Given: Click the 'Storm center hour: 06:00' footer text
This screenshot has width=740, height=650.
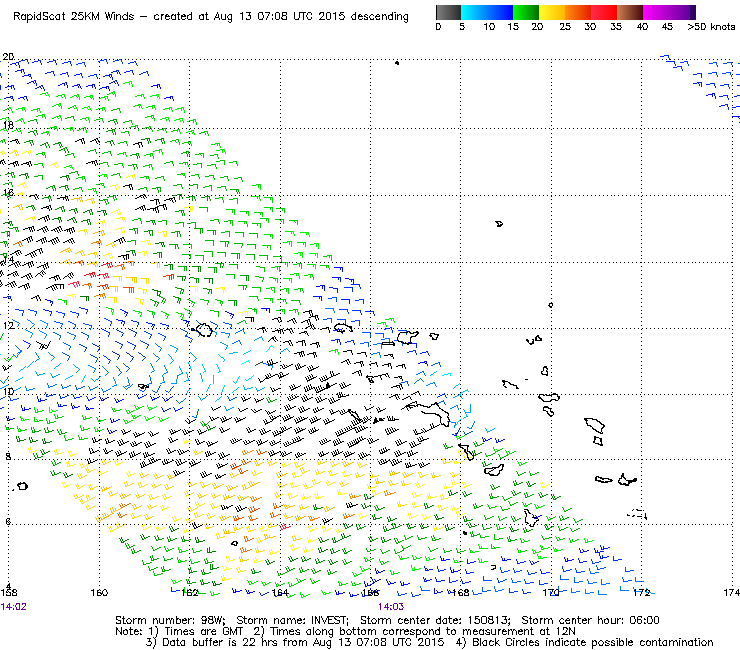Looking at the screenshot, I should click(590, 620).
